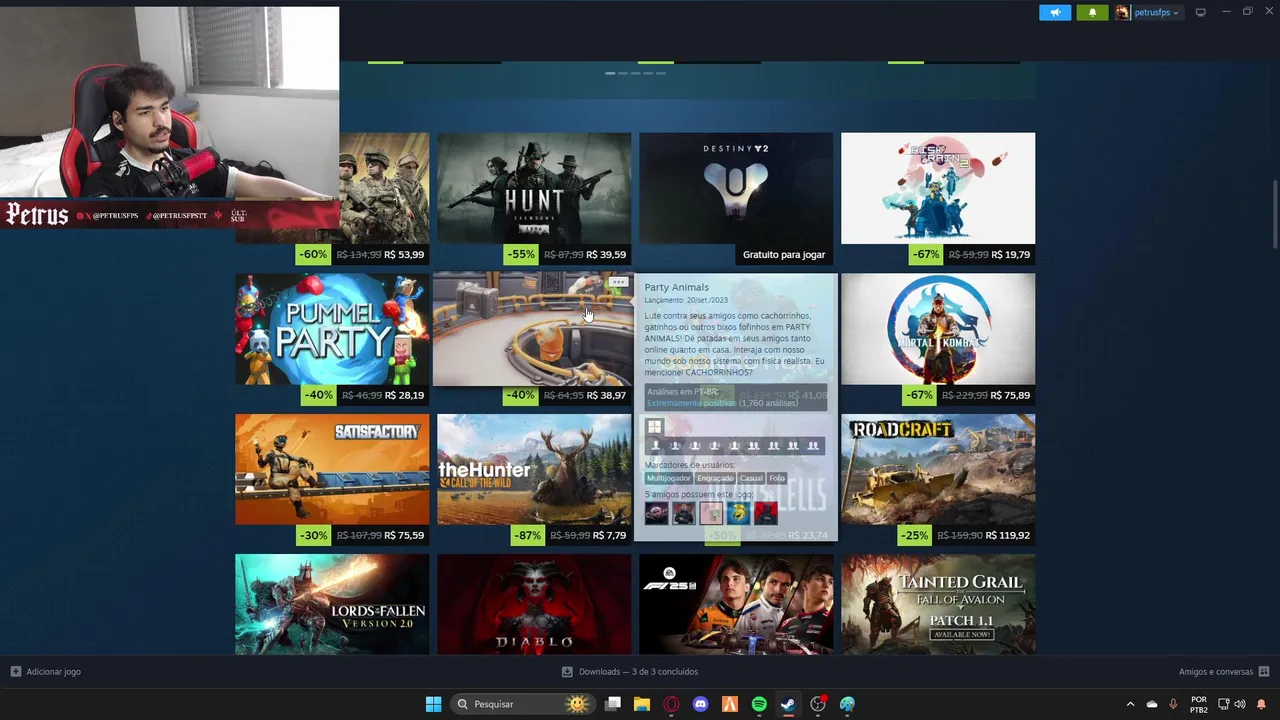Click the Adicionar jogo plus icon
This screenshot has width=1280, height=720.
[15, 672]
